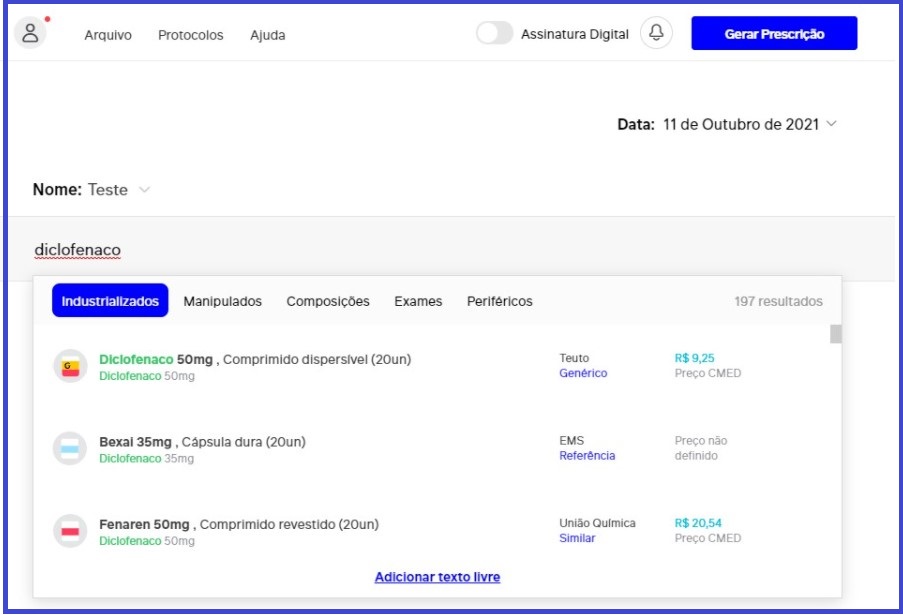Click the Bexai 35mg medication icon
This screenshot has height=615, width=903.
click(70, 449)
